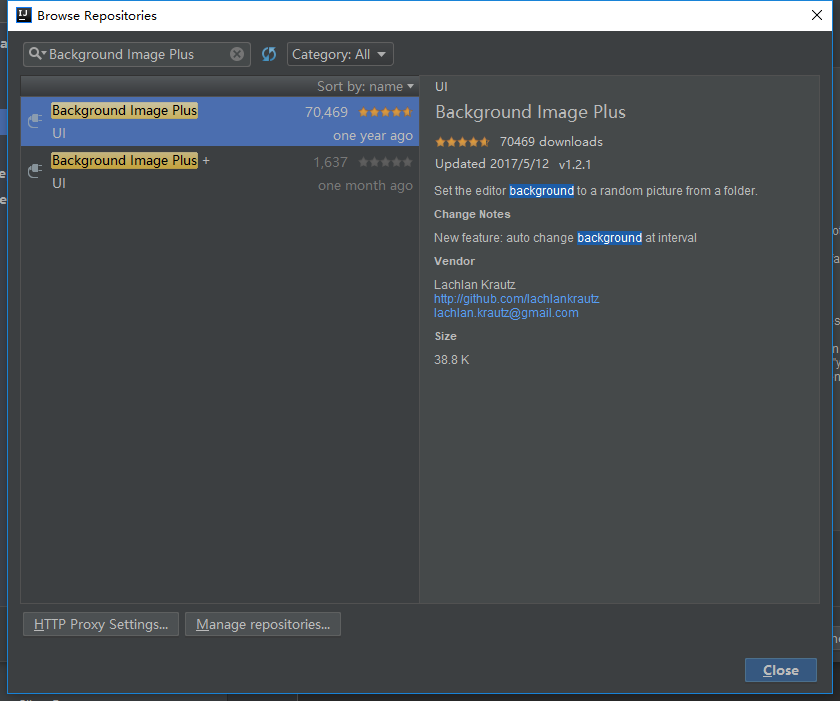Image resolution: width=840 pixels, height=701 pixels.
Task: Click the 'Vendor' heading
Action: (454, 261)
